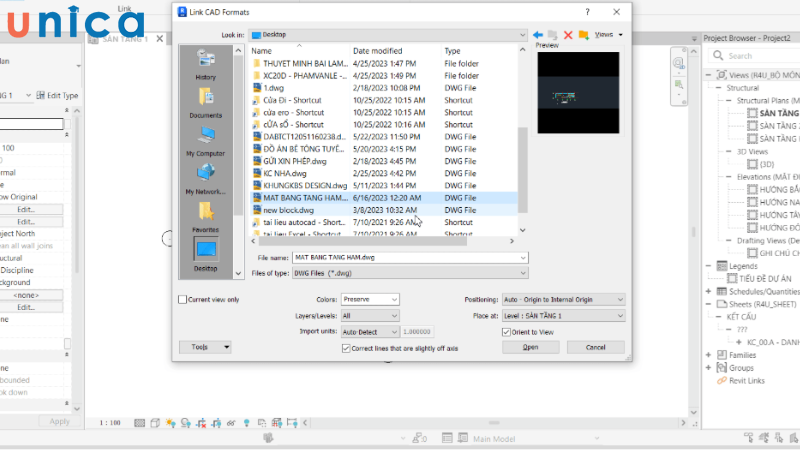
Task: Select the 1.dwg file
Action: click(x=273, y=88)
